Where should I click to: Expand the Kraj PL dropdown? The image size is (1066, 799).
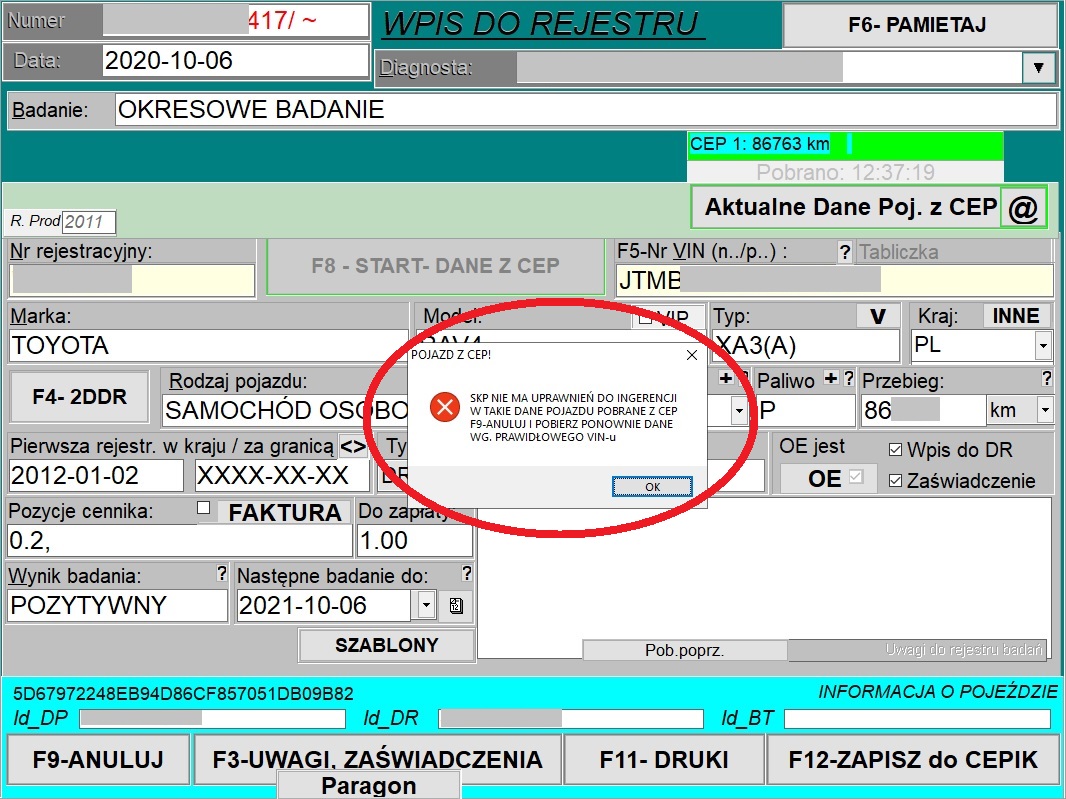[x=1043, y=346]
